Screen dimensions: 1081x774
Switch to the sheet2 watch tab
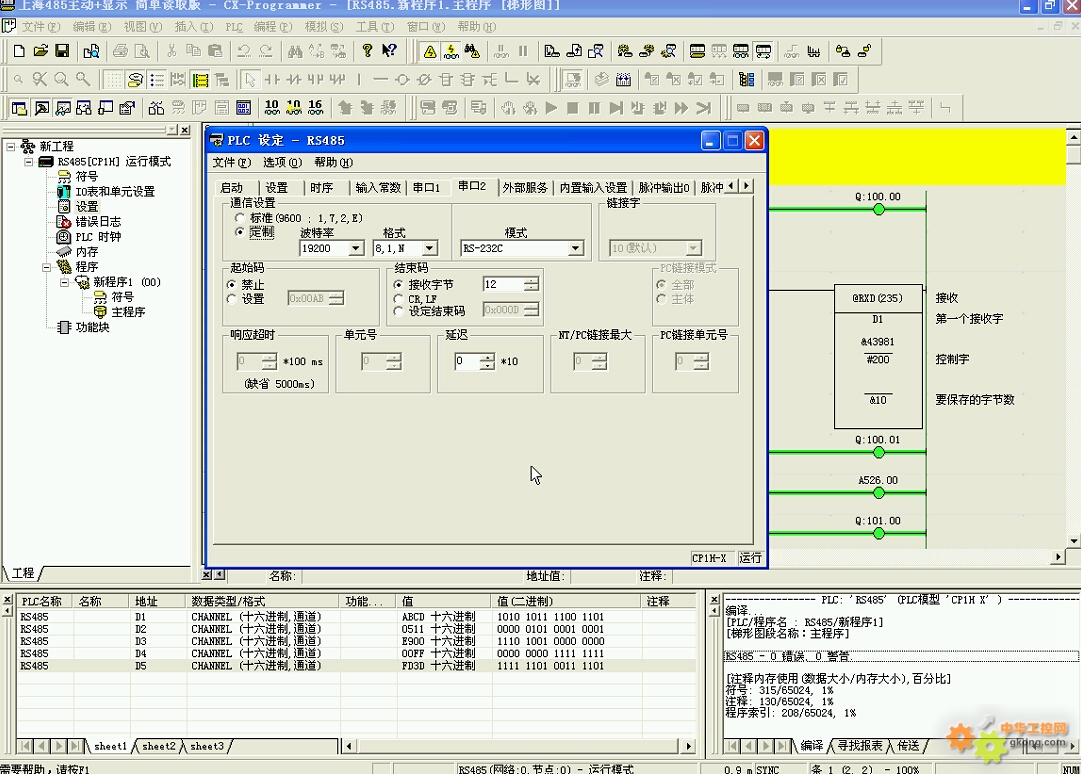159,746
